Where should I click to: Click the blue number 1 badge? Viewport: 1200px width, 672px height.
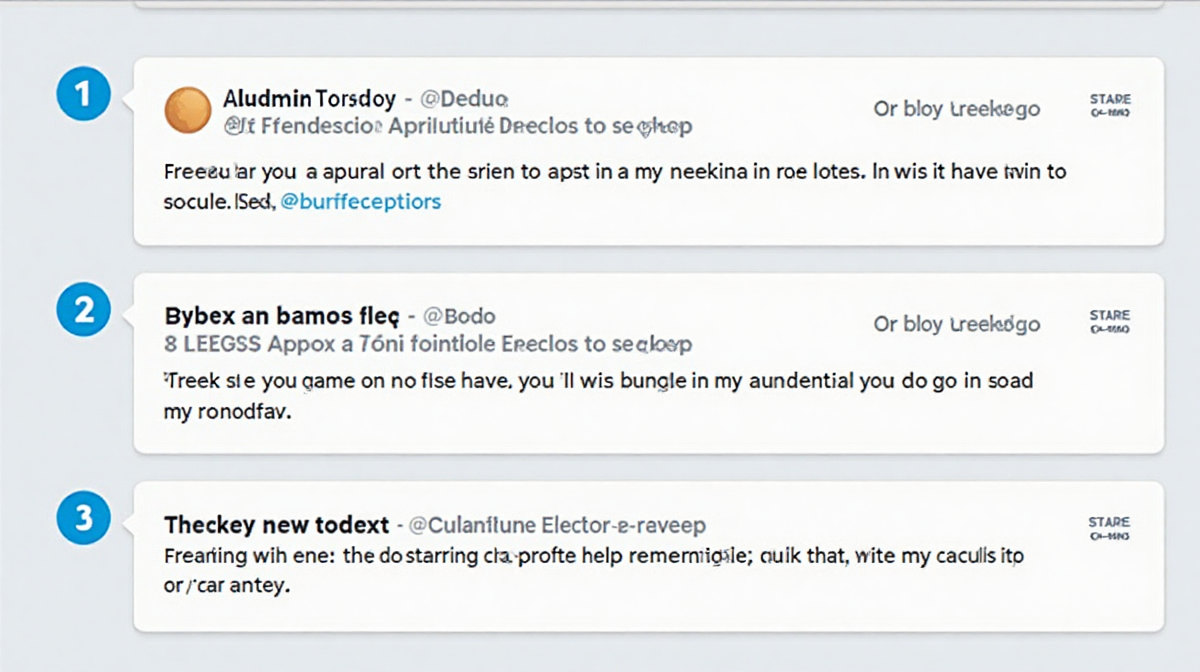click(83, 95)
